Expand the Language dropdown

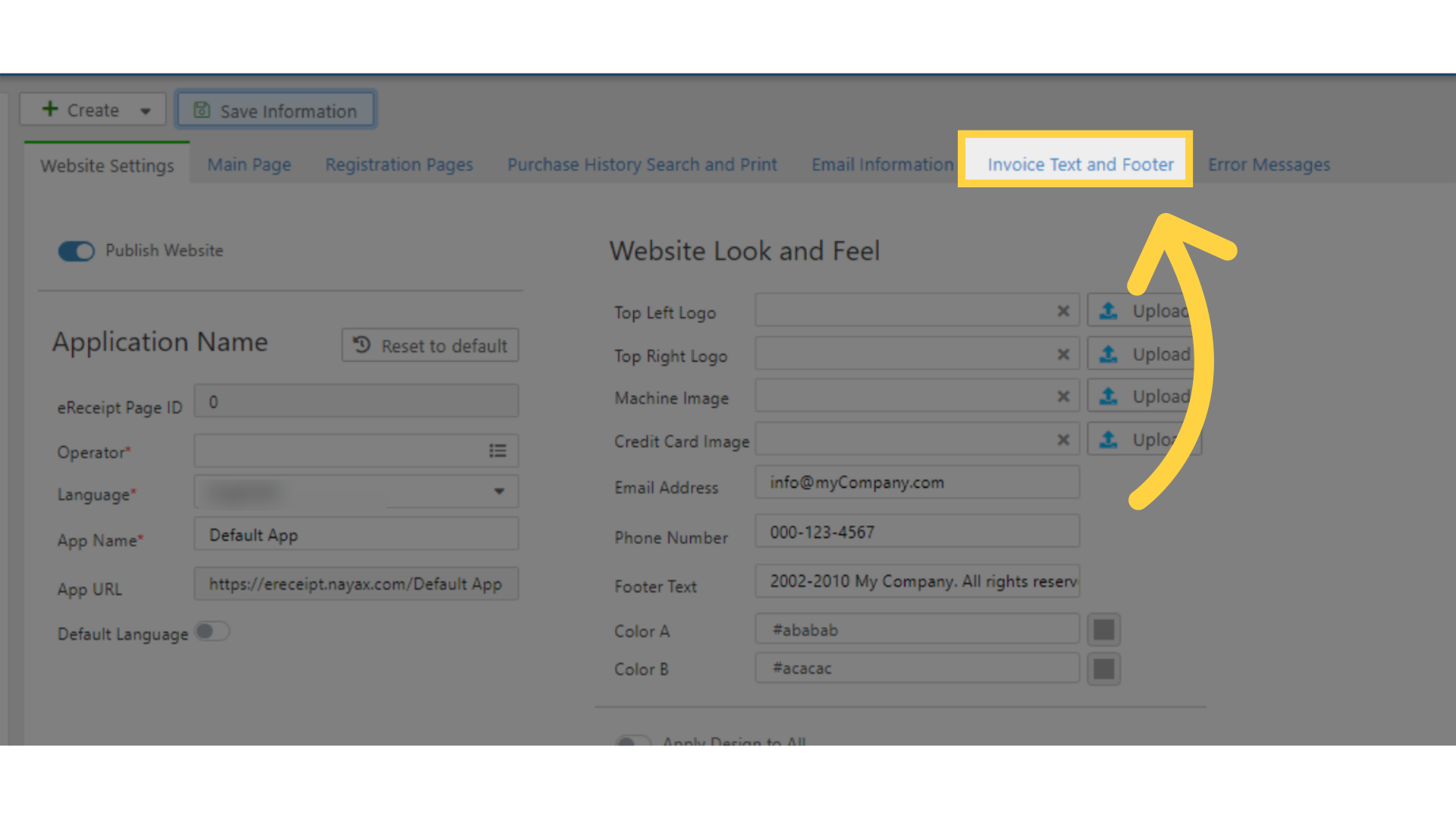click(499, 491)
